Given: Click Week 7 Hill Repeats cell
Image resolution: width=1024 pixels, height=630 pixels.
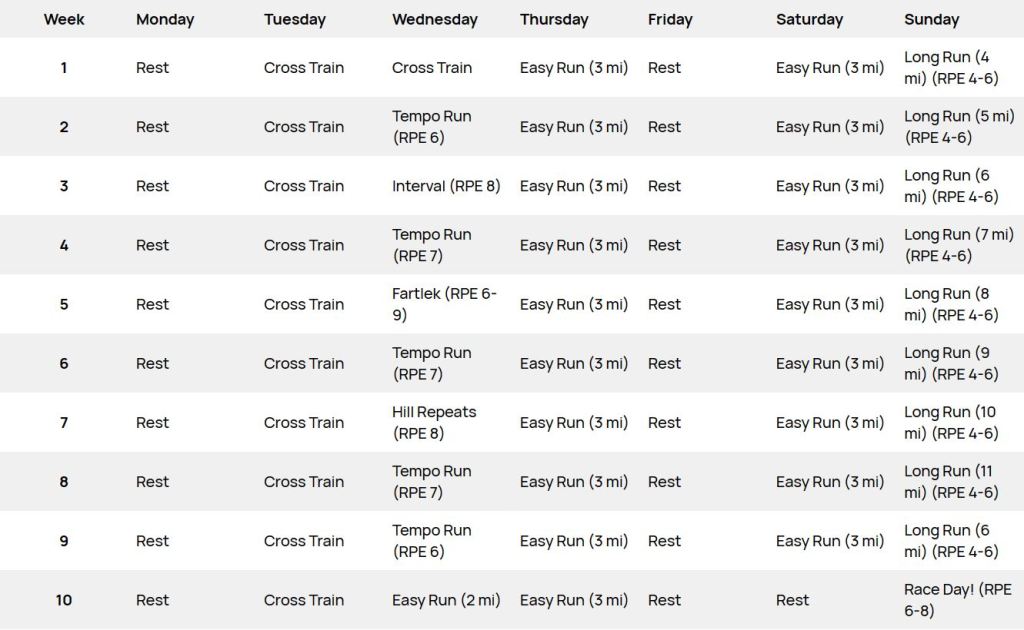Looking at the screenshot, I should click(434, 423).
